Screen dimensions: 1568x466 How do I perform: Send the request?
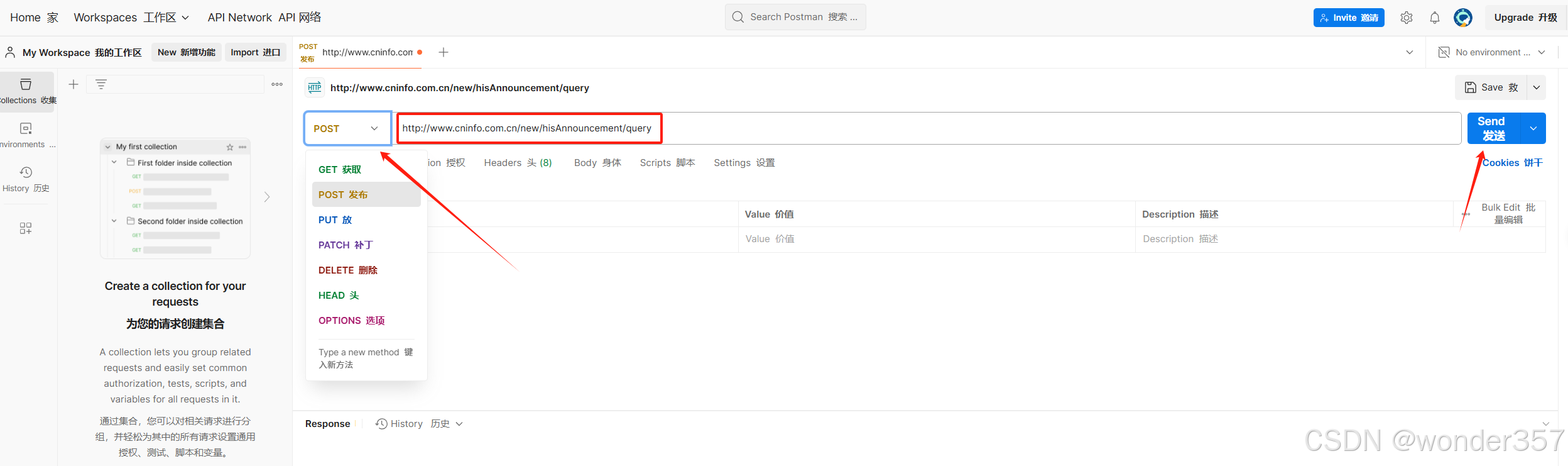coord(1494,128)
